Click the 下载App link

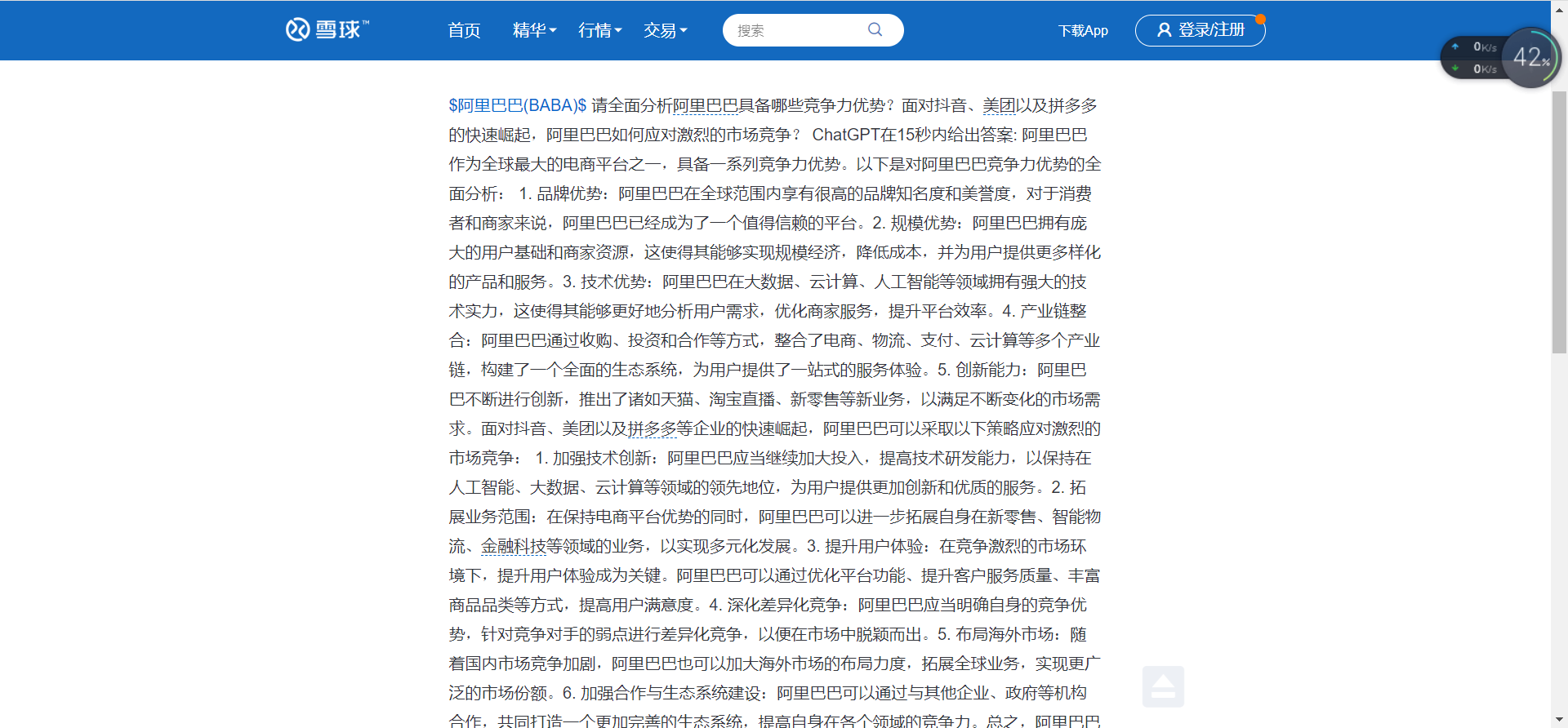[1083, 30]
